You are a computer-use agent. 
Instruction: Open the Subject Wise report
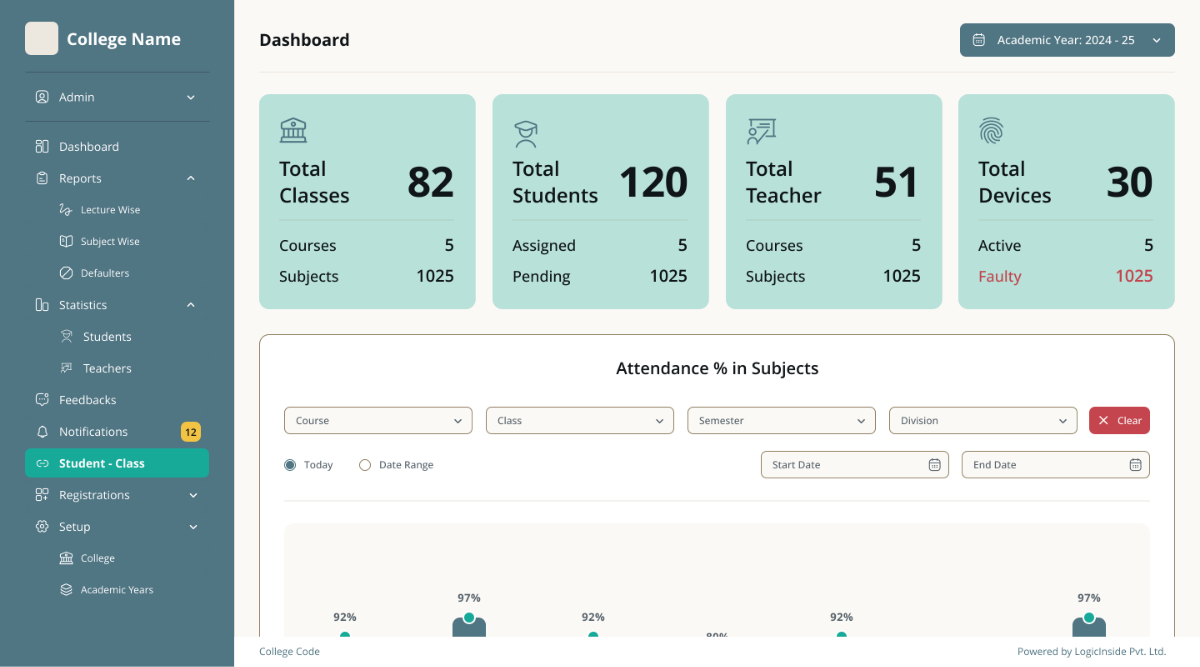point(110,242)
